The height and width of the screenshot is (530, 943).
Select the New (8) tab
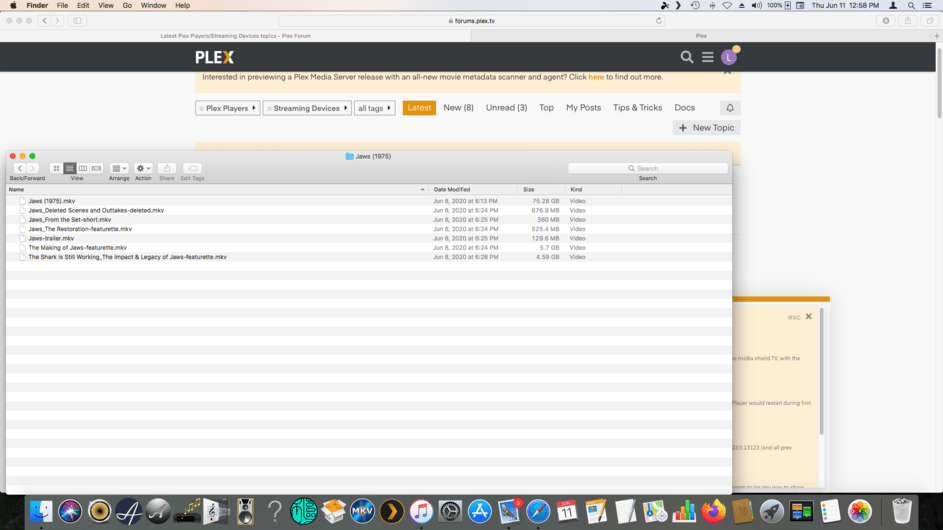(x=458, y=108)
